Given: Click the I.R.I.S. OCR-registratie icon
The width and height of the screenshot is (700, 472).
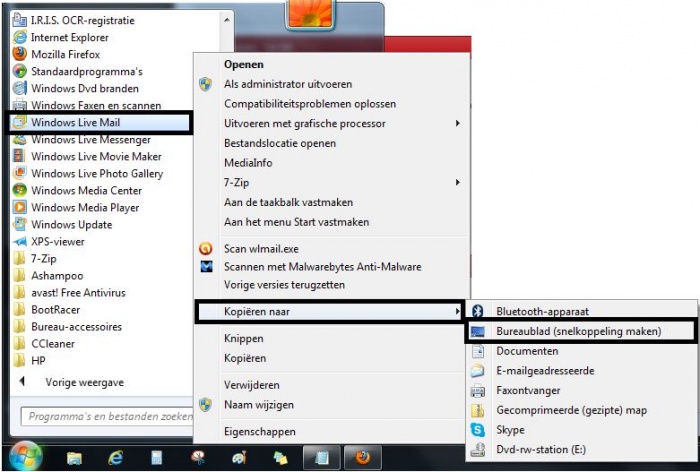Looking at the screenshot, I should (x=20, y=20).
